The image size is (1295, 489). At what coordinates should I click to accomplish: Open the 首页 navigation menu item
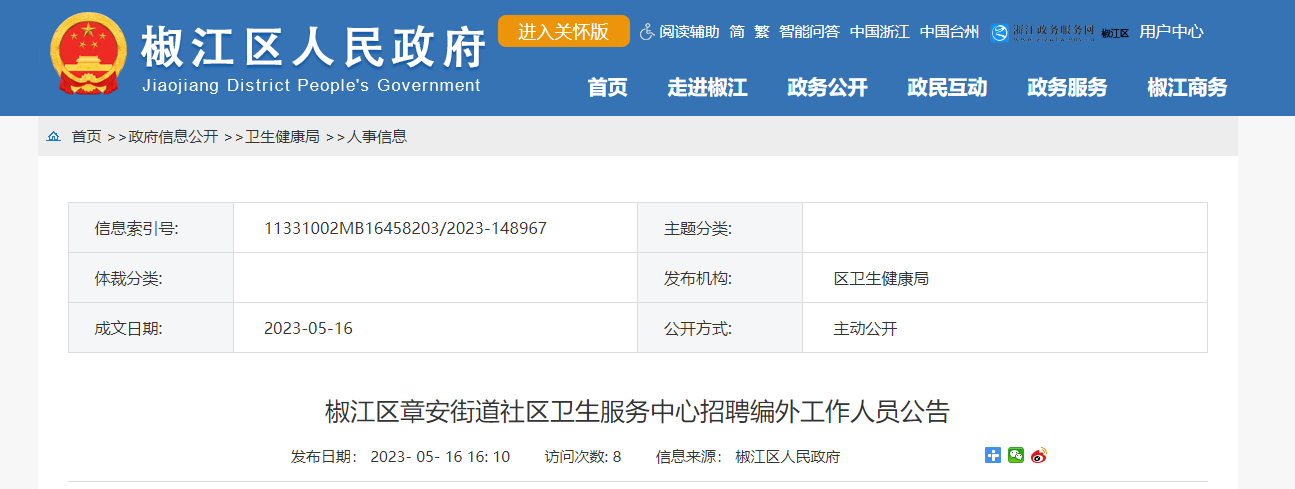[x=607, y=88]
